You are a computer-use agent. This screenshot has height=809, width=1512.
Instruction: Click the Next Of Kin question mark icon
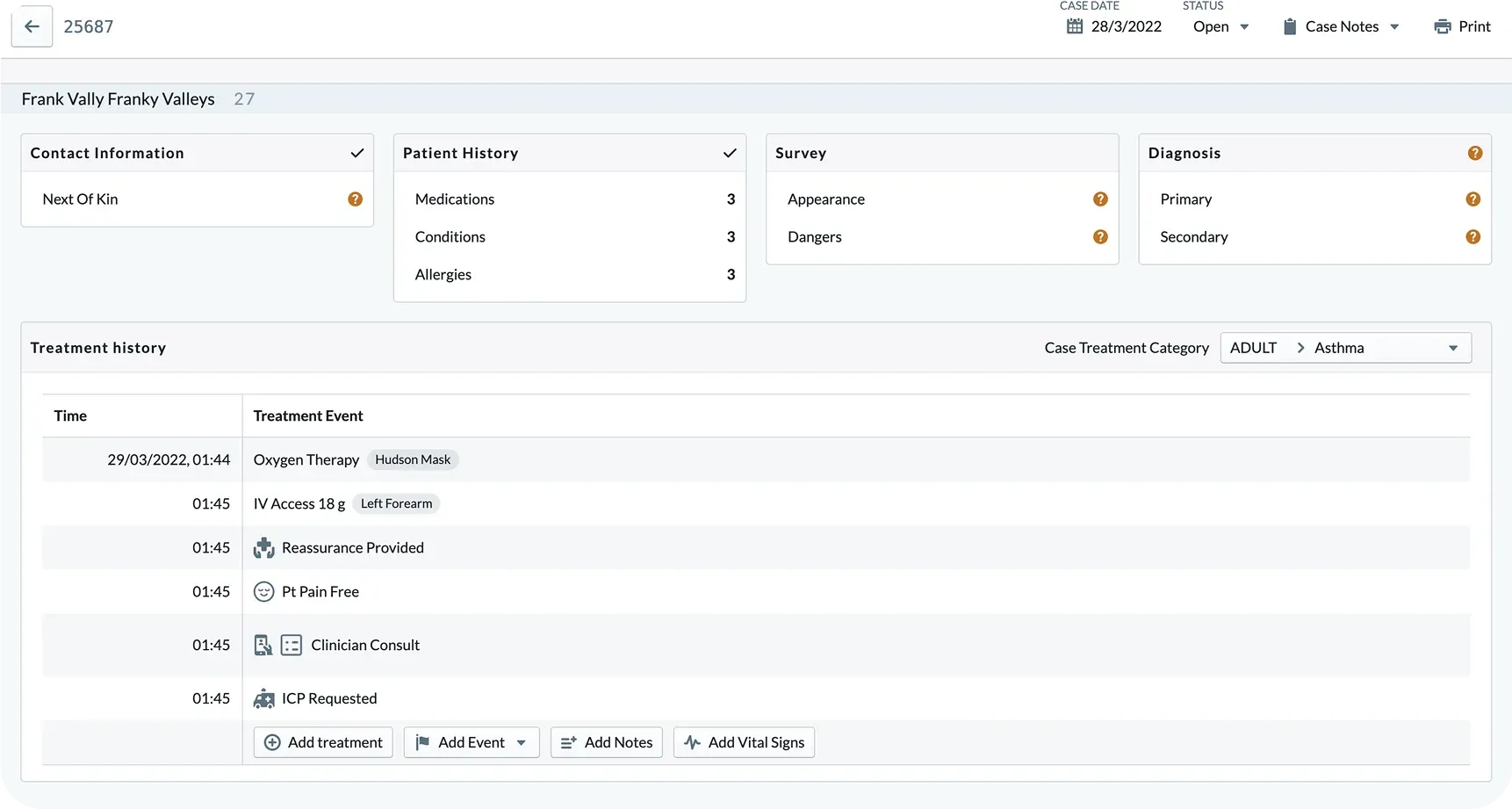[x=355, y=199]
